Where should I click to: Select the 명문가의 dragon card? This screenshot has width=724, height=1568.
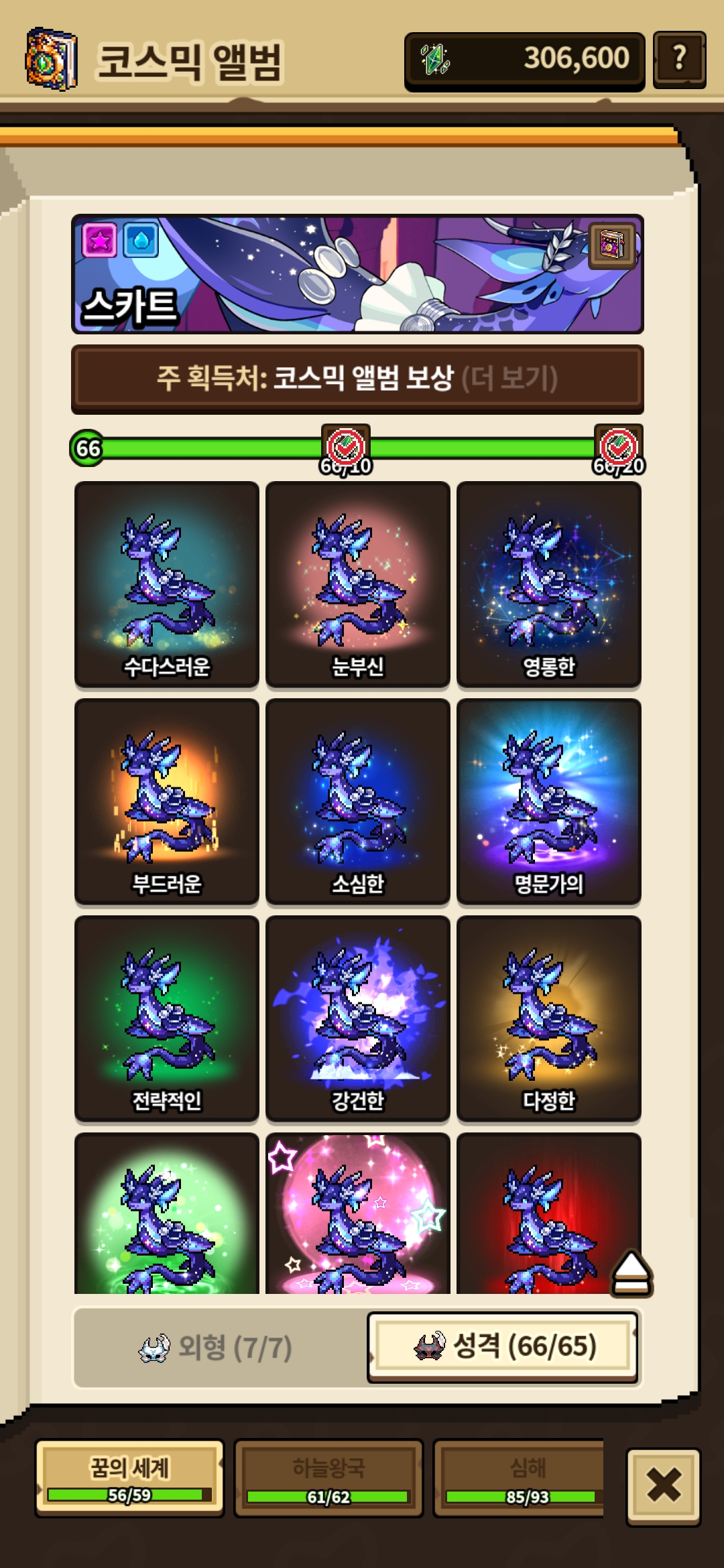[549, 801]
